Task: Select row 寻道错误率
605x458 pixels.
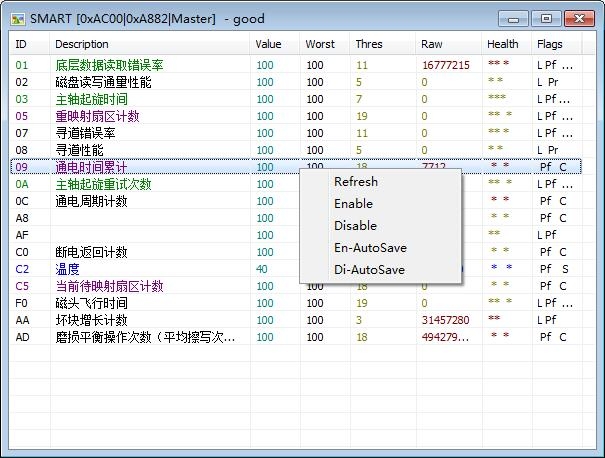Action: tap(296, 133)
